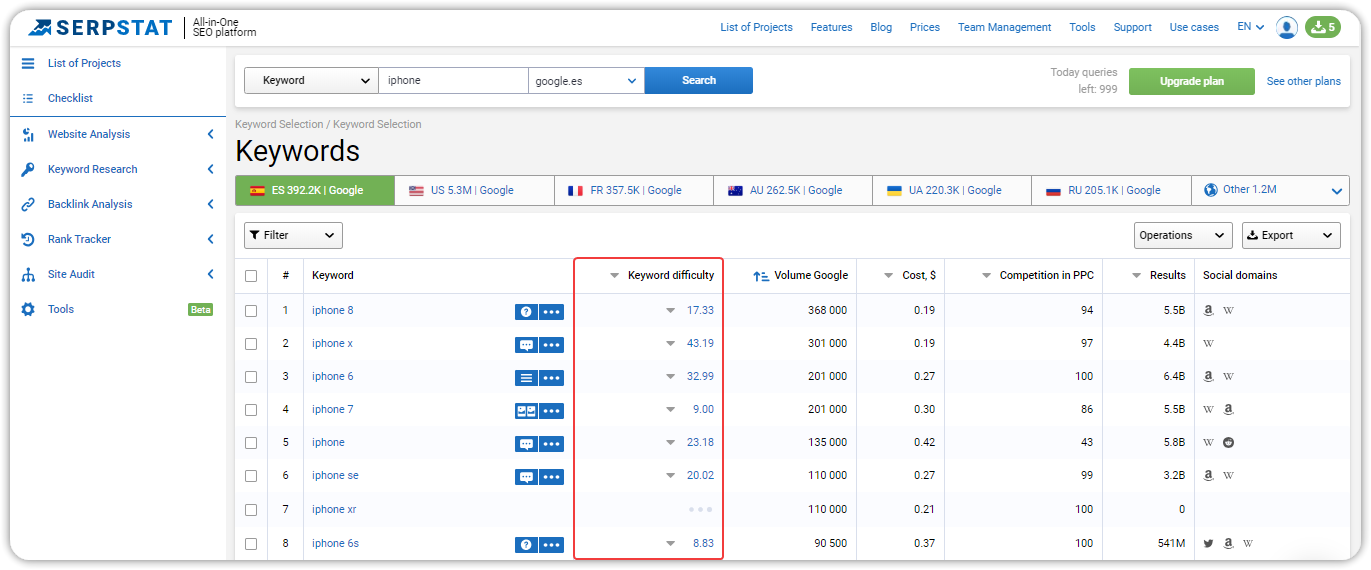Check the box for iphone se row
The width and height of the screenshot is (1371, 570).
251,476
